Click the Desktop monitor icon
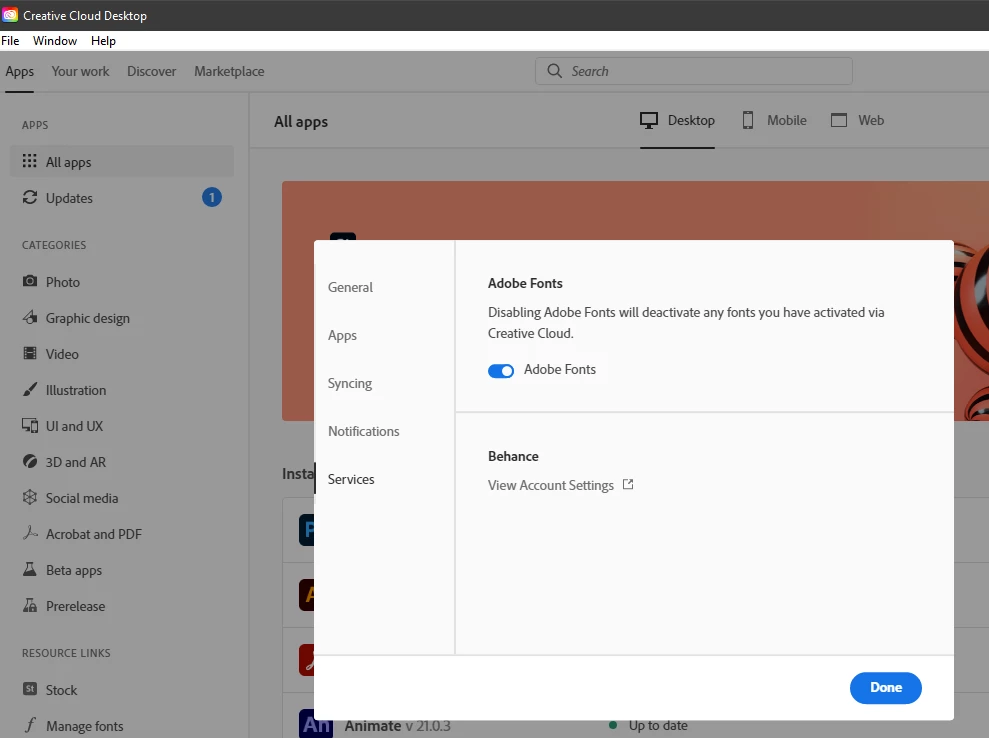The image size is (989, 738). tap(648, 120)
